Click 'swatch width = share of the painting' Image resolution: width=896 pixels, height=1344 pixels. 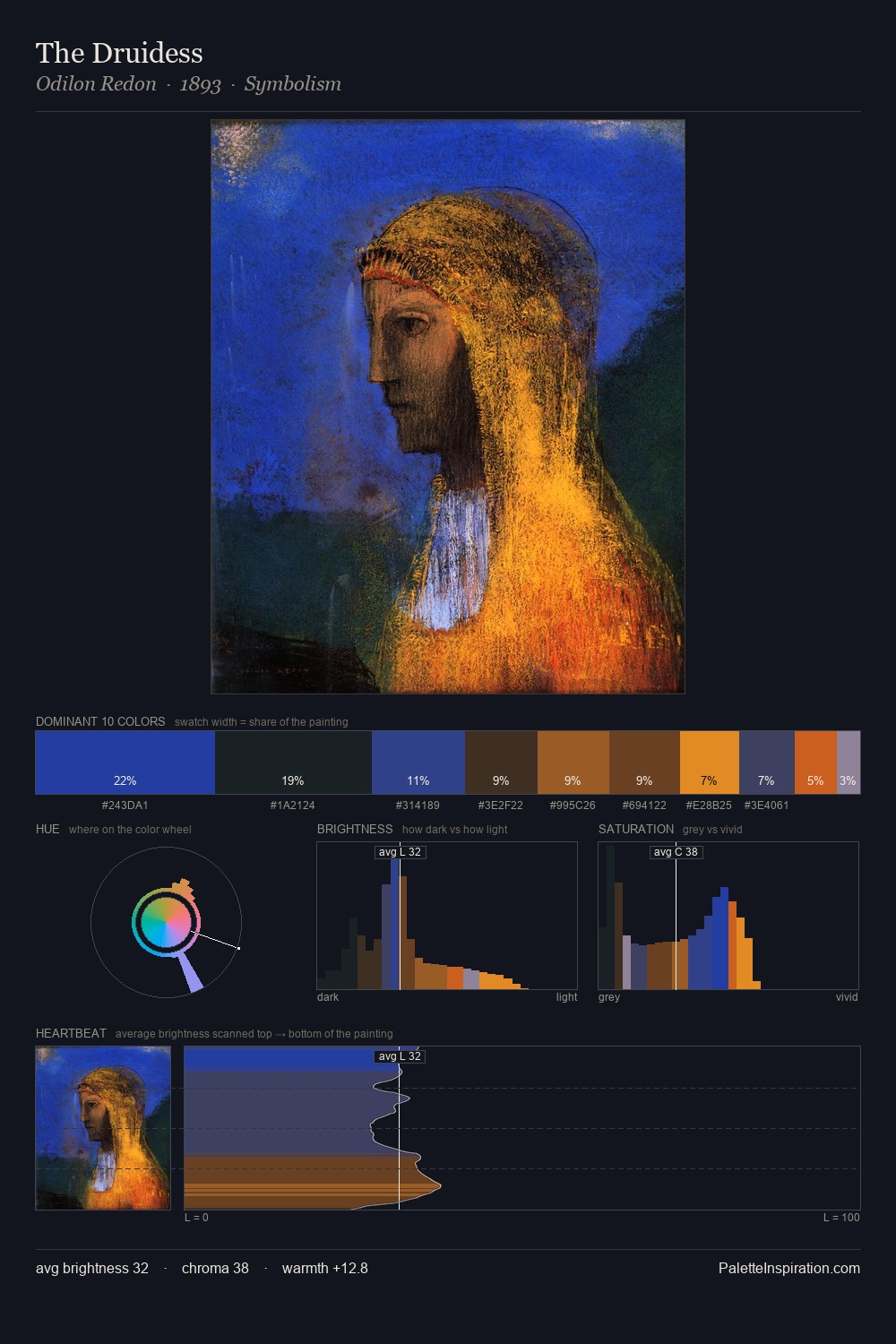[x=262, y=722]
